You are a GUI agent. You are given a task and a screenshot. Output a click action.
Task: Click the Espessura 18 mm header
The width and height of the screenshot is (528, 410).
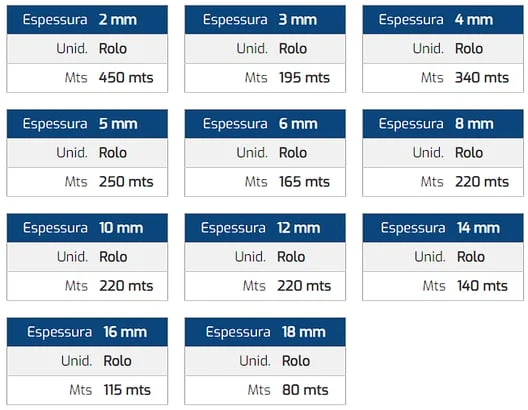(265, 332)
